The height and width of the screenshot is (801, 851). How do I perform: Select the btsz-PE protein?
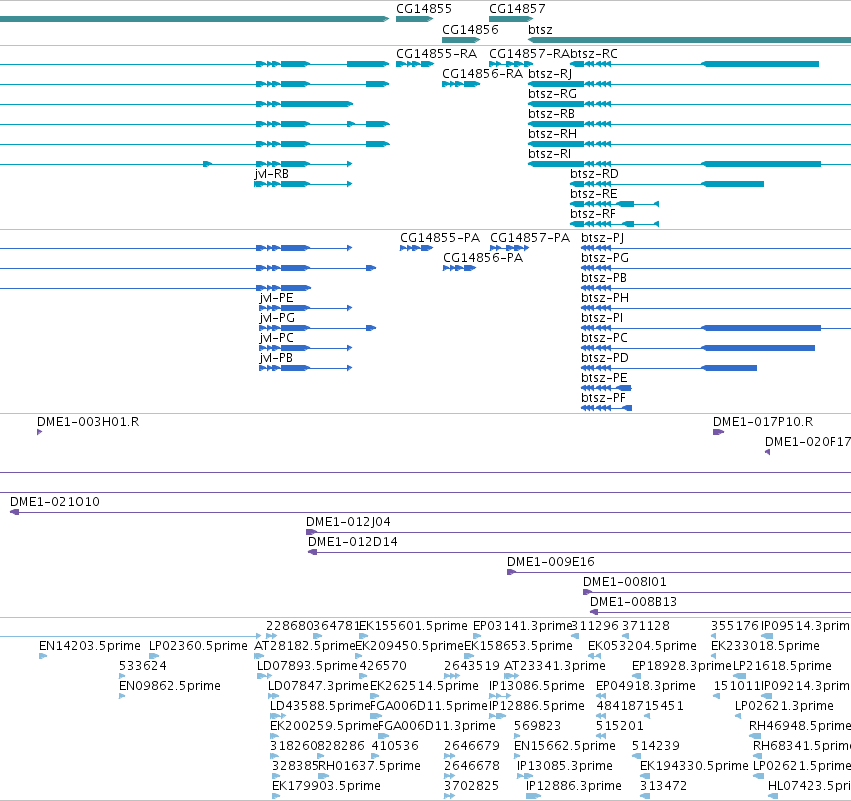coord(606,388)
